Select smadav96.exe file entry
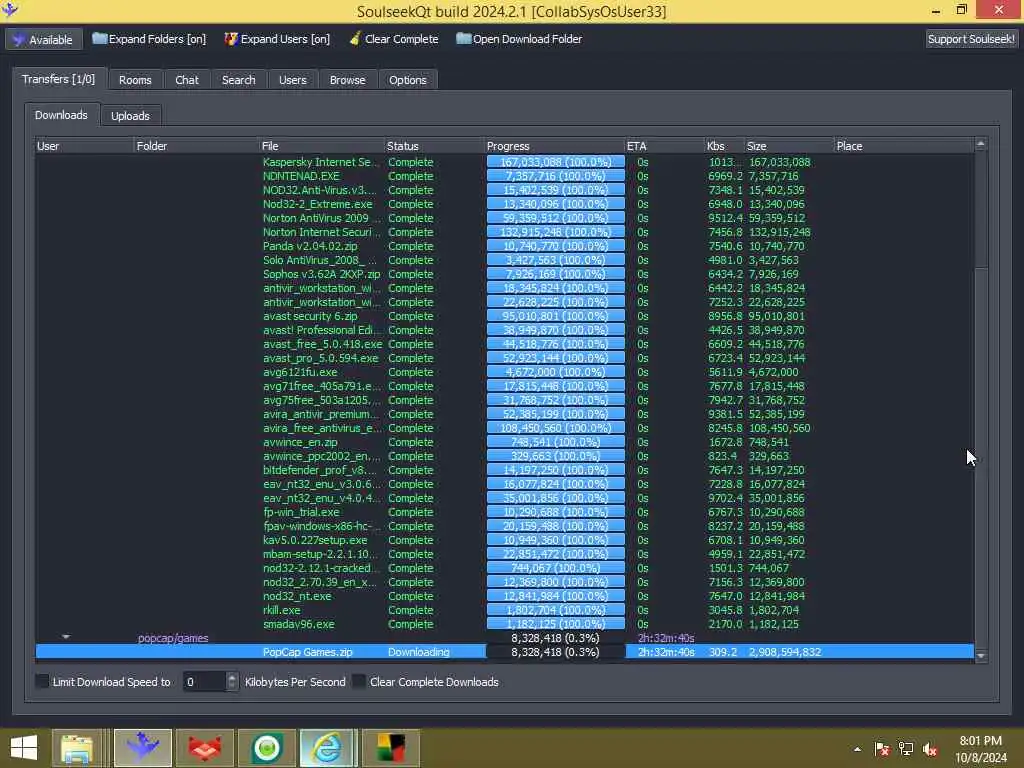 coord(298,624)
